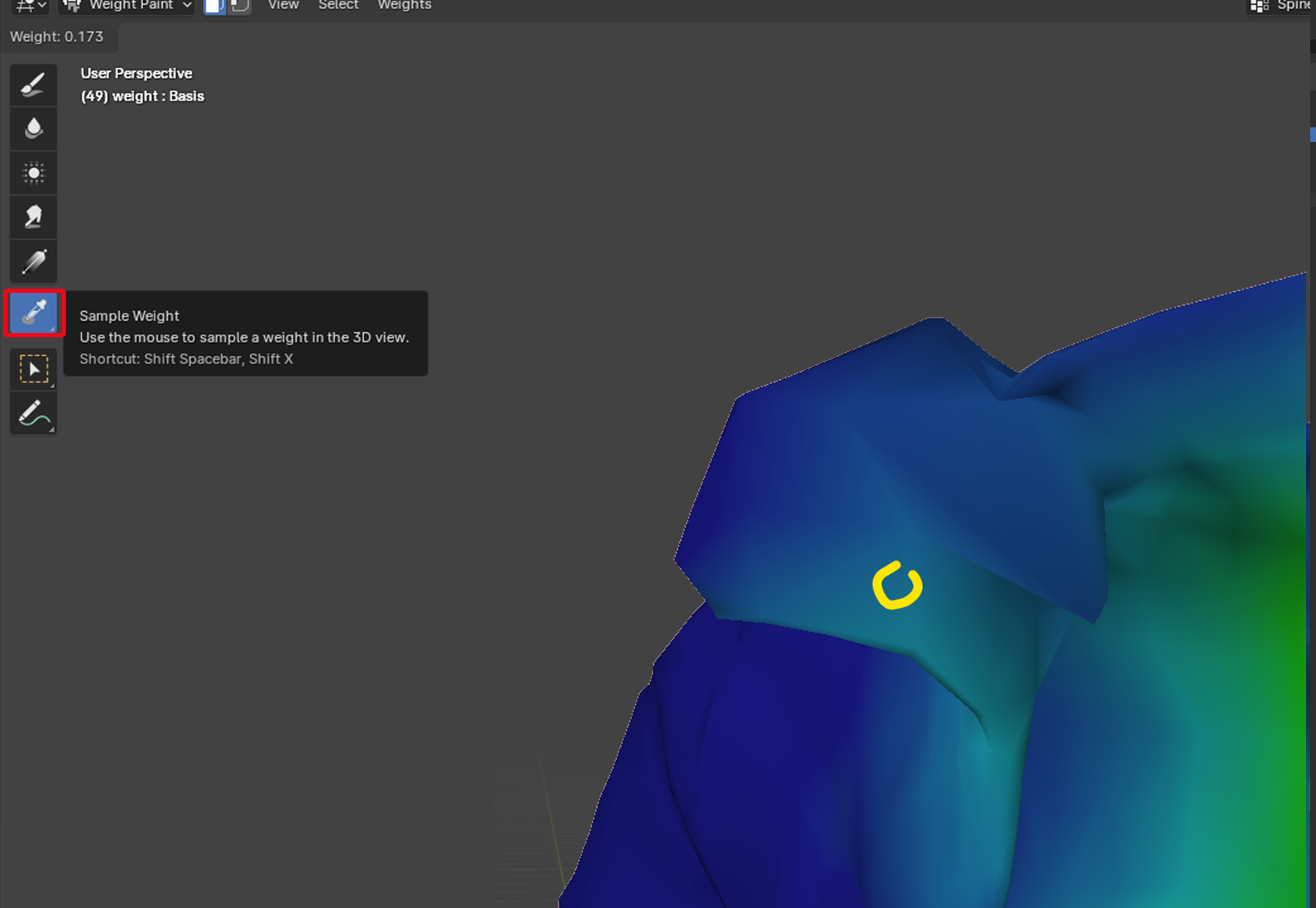Enable vertex selection masking button

pos(239,6)
